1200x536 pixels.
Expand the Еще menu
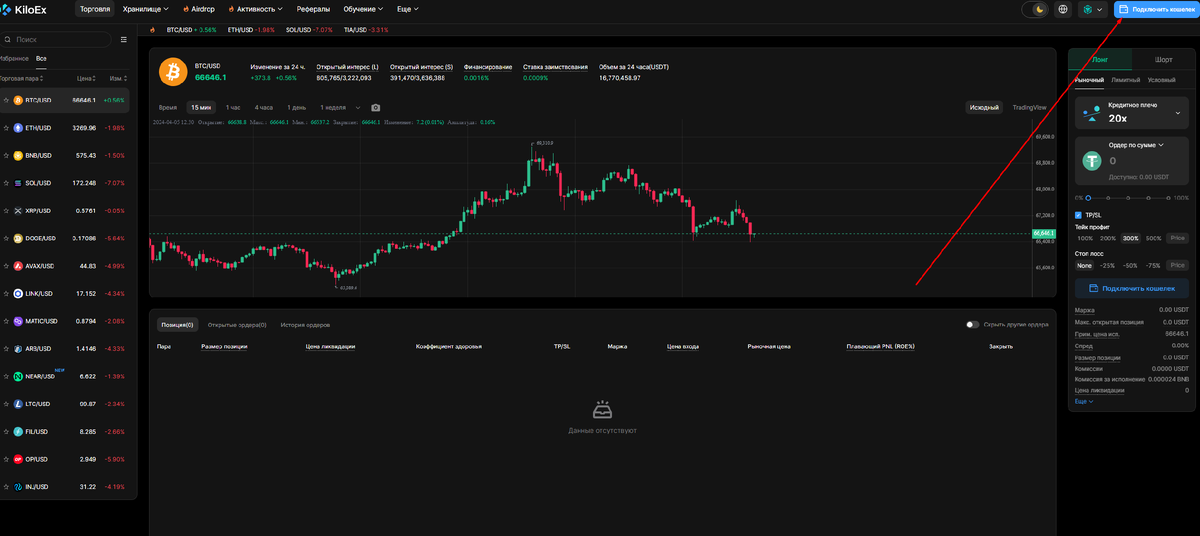click(407, 9)
